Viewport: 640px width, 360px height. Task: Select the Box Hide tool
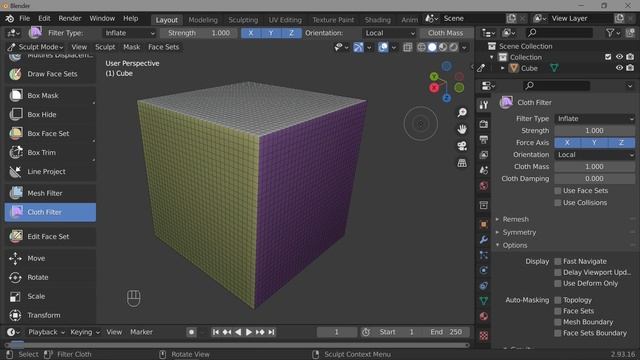click(50, 115)
